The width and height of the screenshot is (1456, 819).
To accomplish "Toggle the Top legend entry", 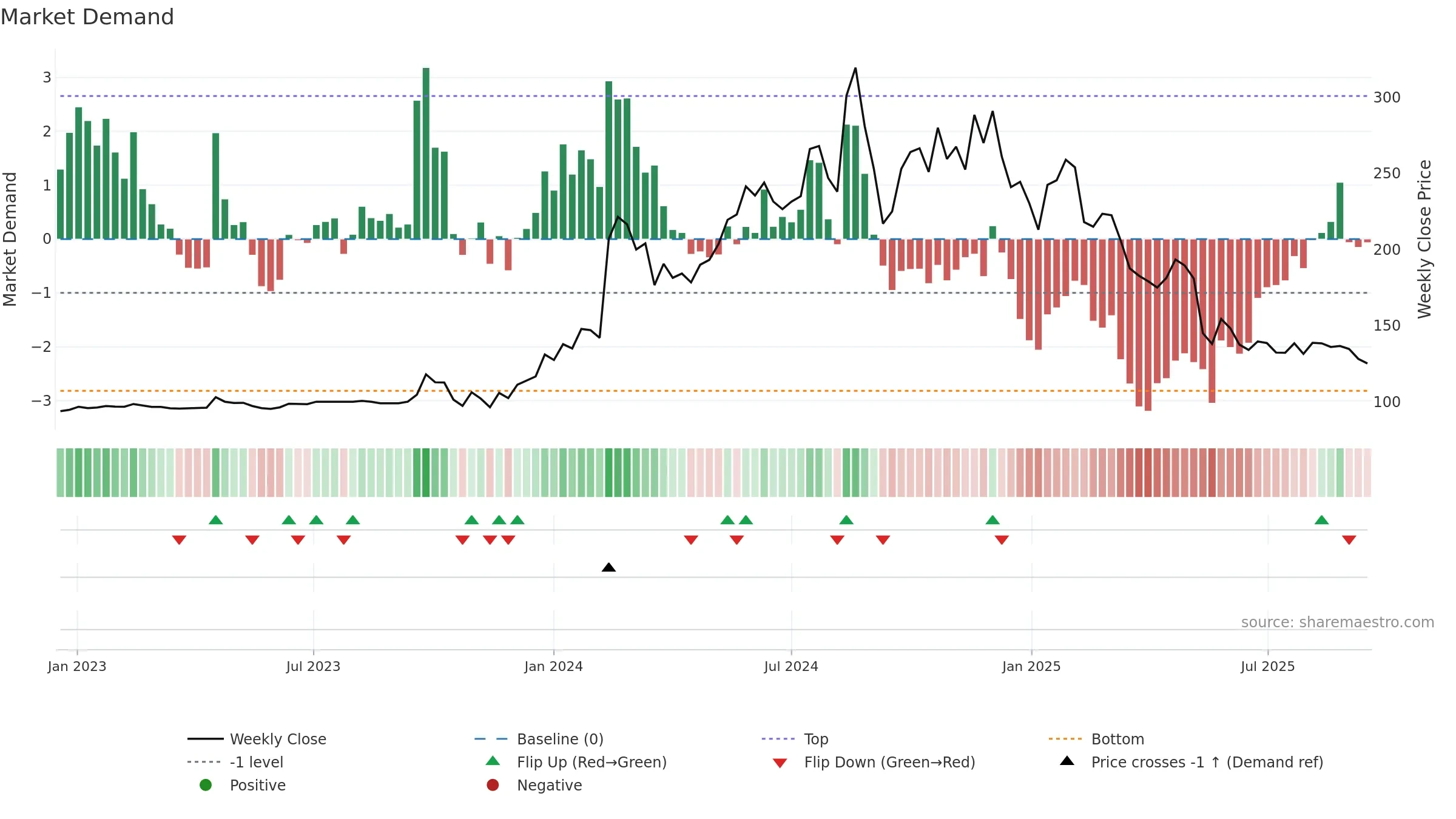I will tap(795, 739).
